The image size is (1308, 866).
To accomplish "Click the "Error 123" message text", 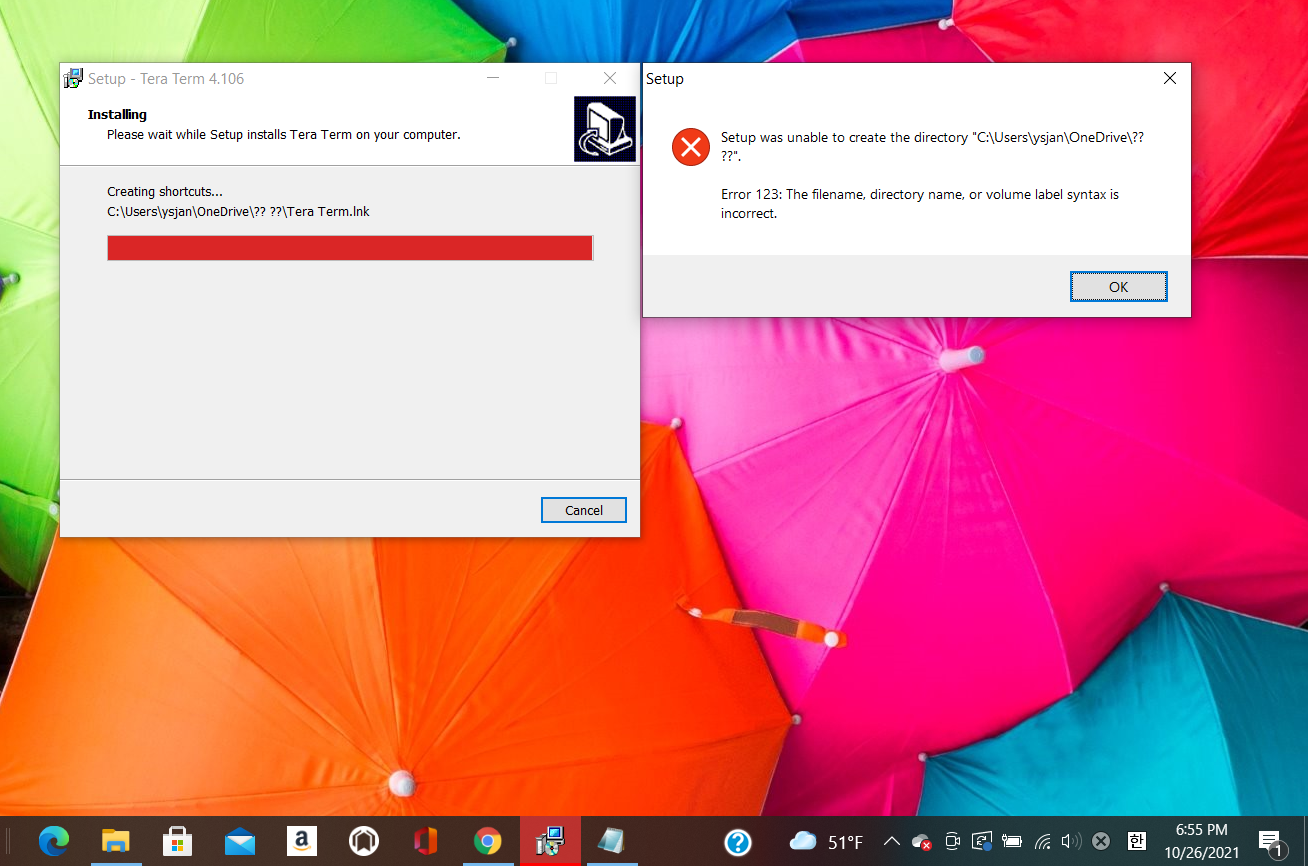I will [x=920, y=203].
